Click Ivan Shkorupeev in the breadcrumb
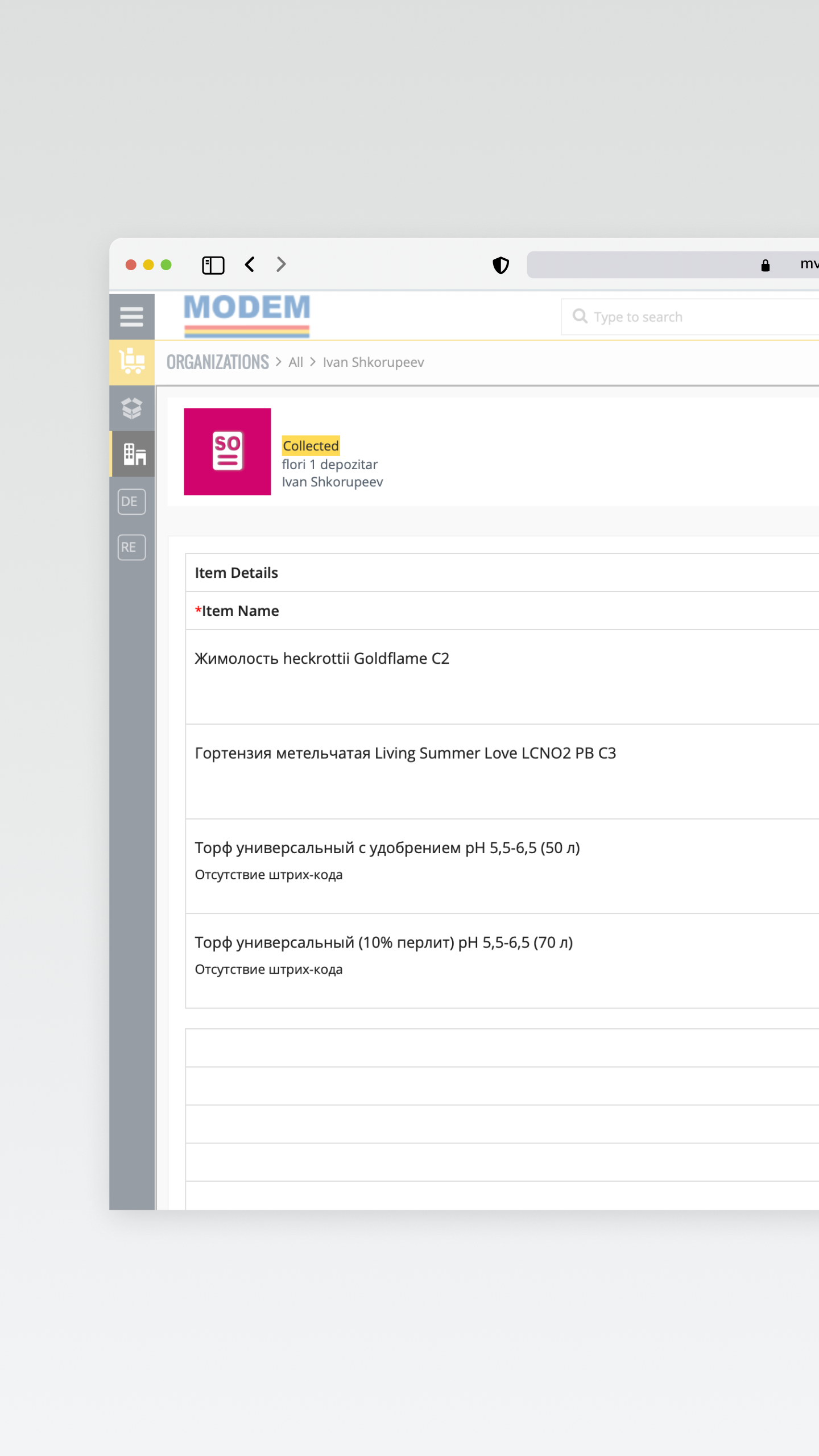819x1456 pixels. (x=373, y=362)
